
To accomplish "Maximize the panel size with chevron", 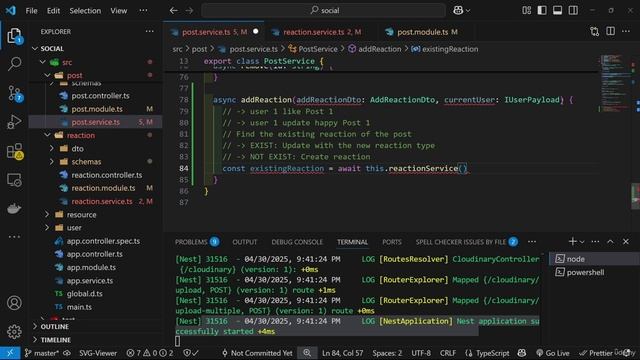I will tap(610, 242).
